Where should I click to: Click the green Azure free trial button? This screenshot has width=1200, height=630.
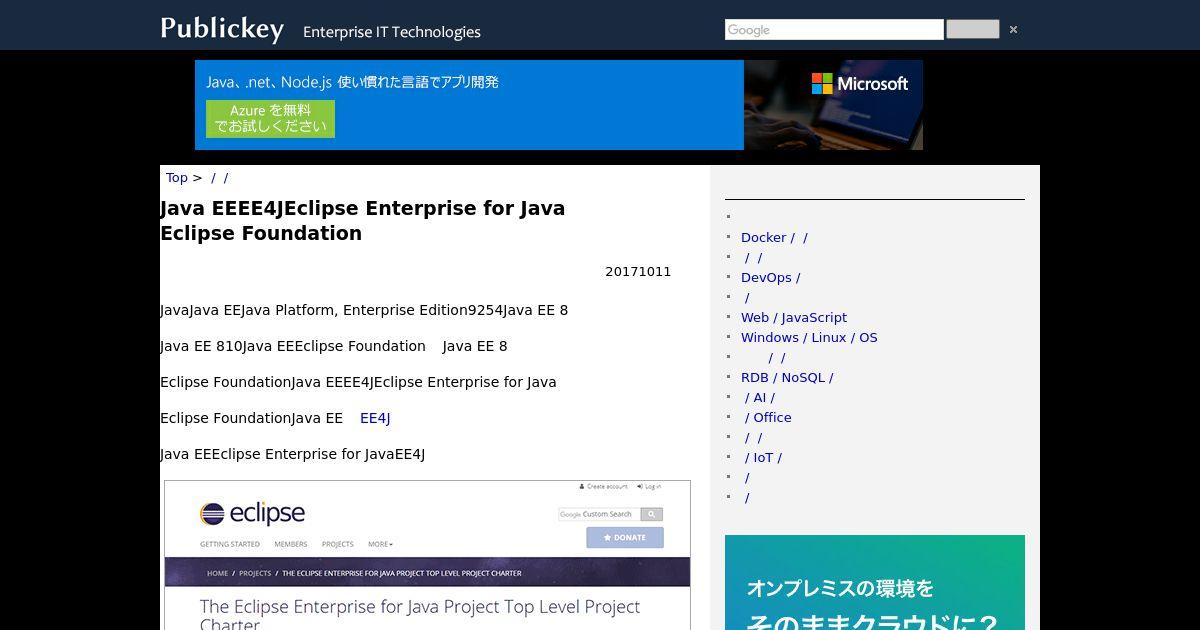pos(270,119)
